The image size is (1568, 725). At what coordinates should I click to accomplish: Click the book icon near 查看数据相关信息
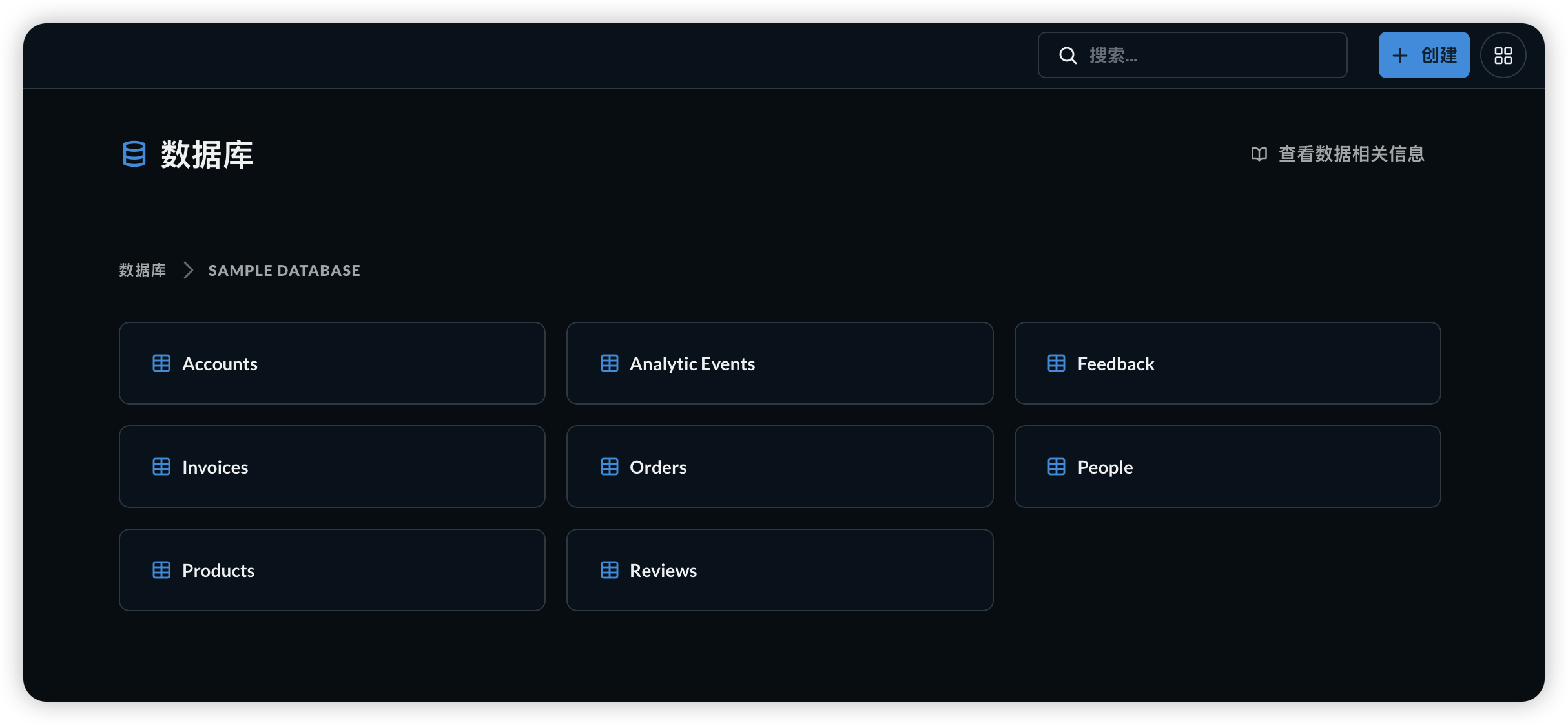click(x=1259, y=154)
